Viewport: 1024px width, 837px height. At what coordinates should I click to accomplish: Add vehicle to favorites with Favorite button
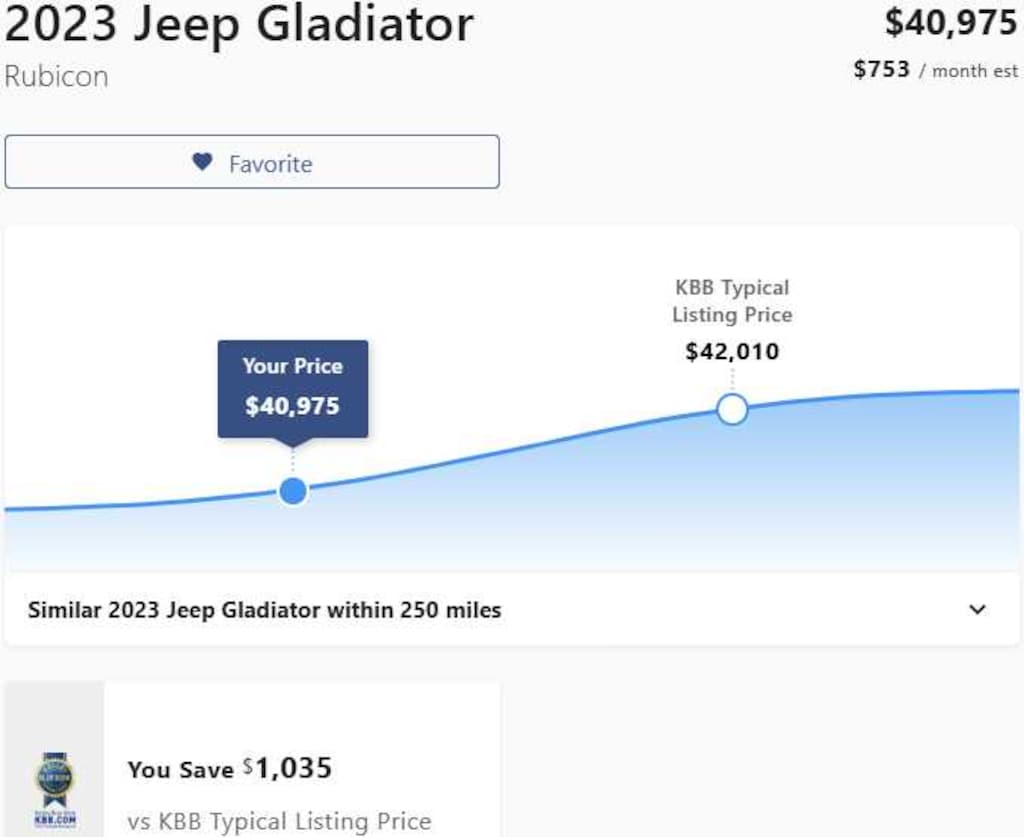coord(252,162)
